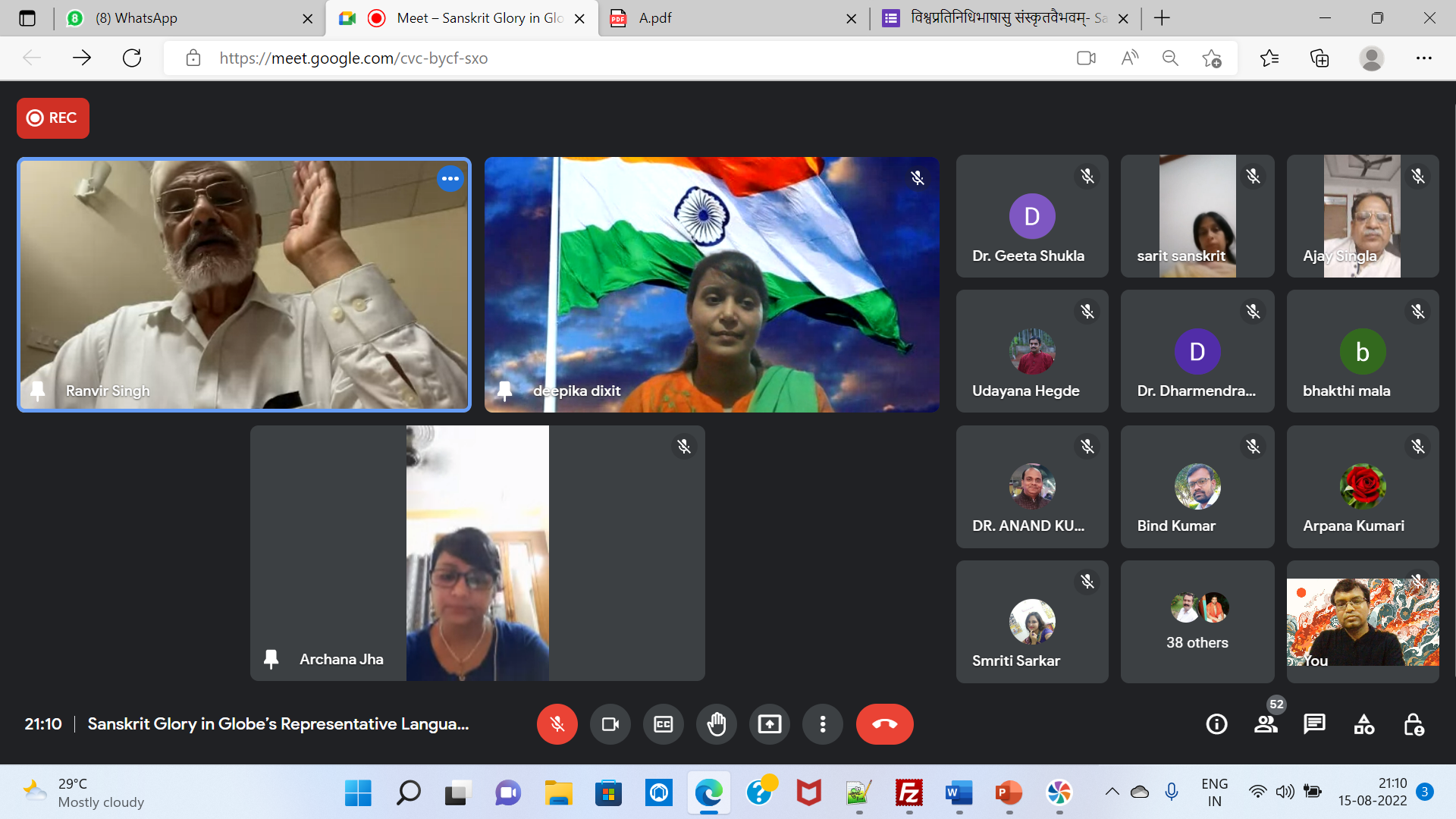Switch to the WhatsApp browser tab
This screenshot has width=1456, height=819.
coord(136,18)
